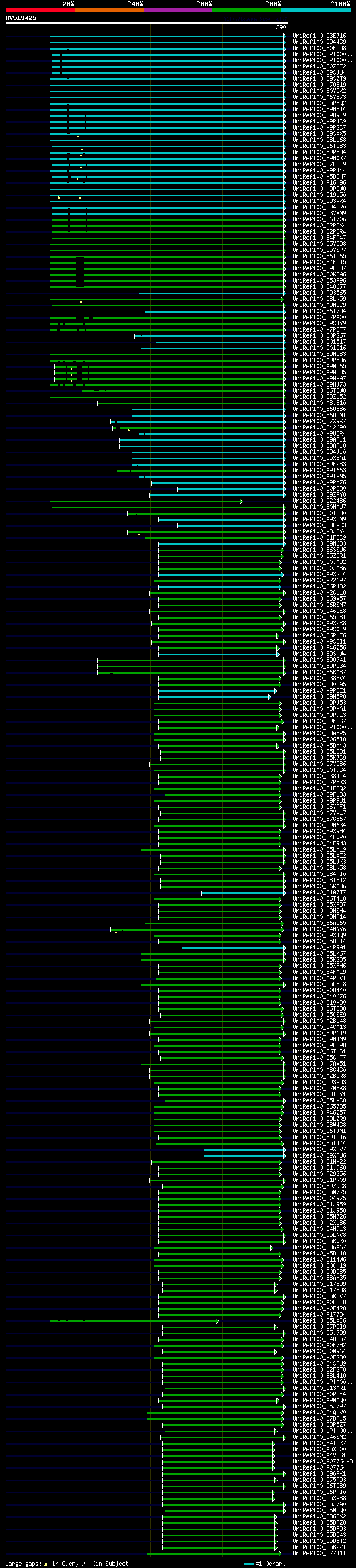
Task: Click the cyan alignment bar for UniRef100_Q1A7T7
Action: [x=244, y=892]
